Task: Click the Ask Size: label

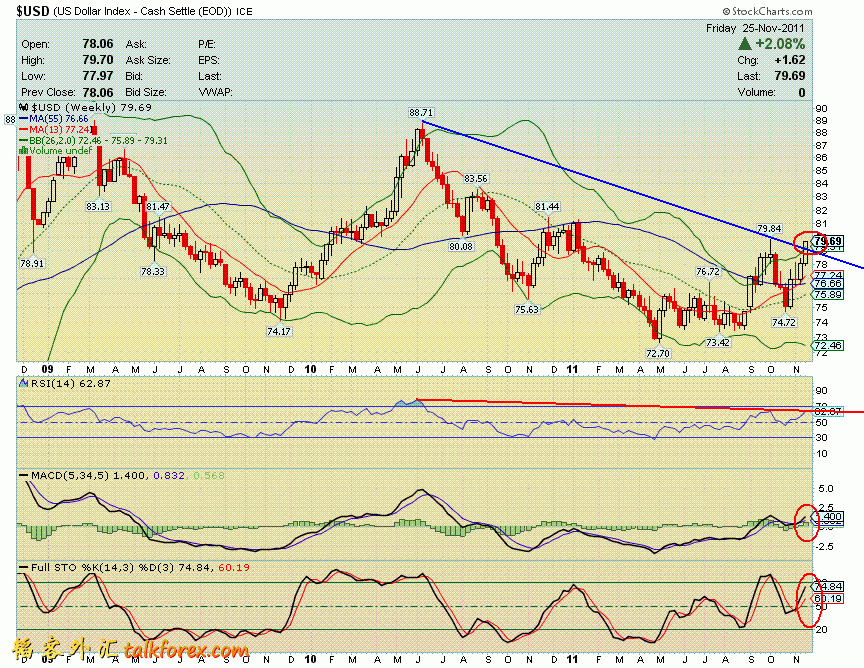Action: [148, 60]
